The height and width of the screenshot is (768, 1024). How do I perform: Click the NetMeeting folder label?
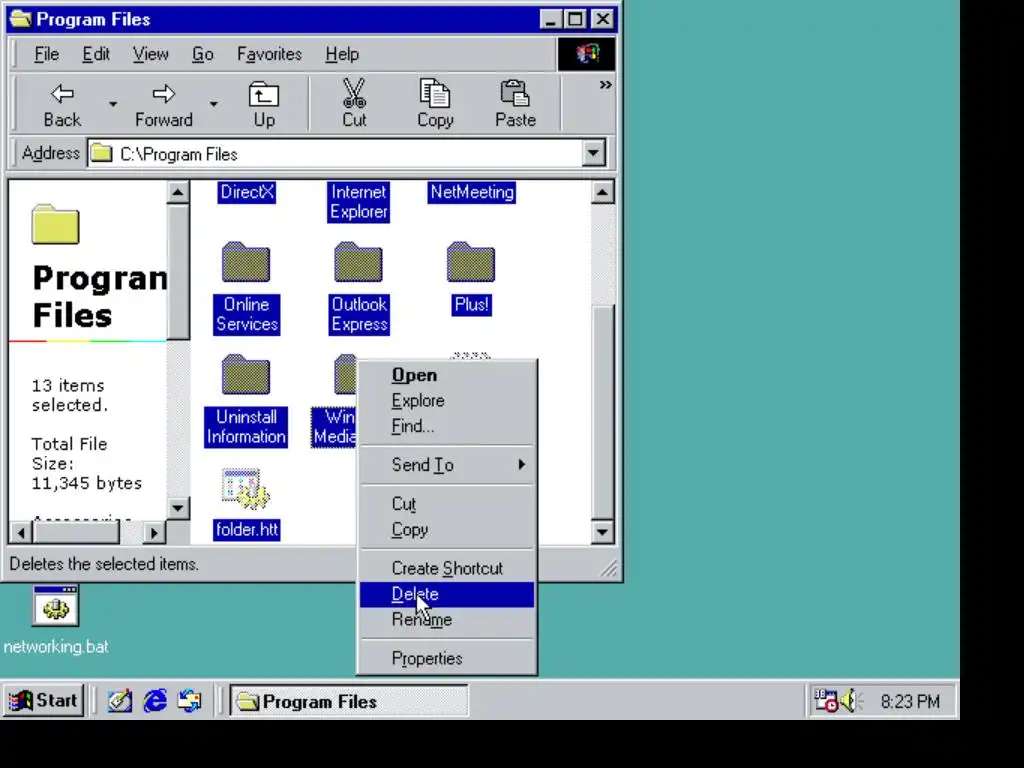(472, 192)
